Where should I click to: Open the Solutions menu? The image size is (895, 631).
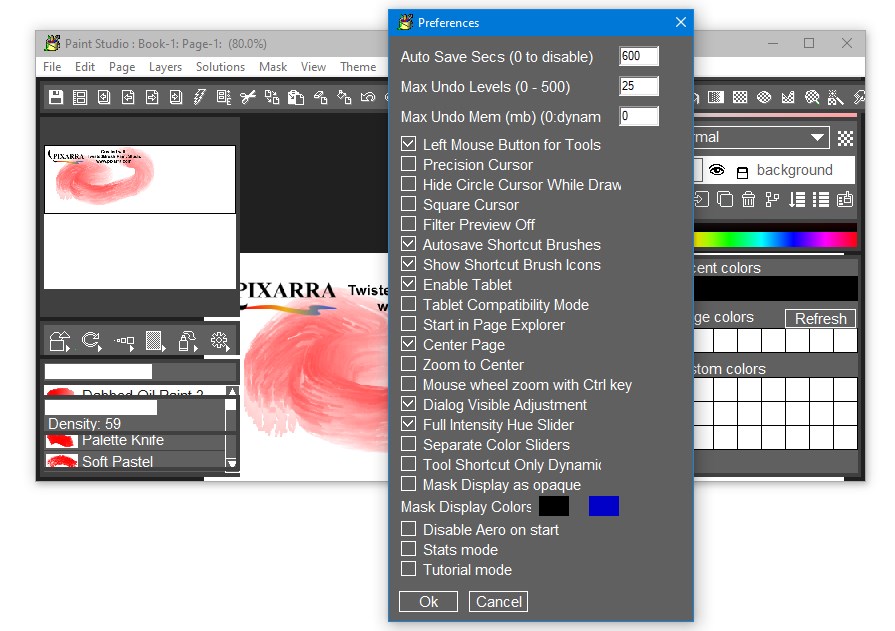(x=220, y=67)
